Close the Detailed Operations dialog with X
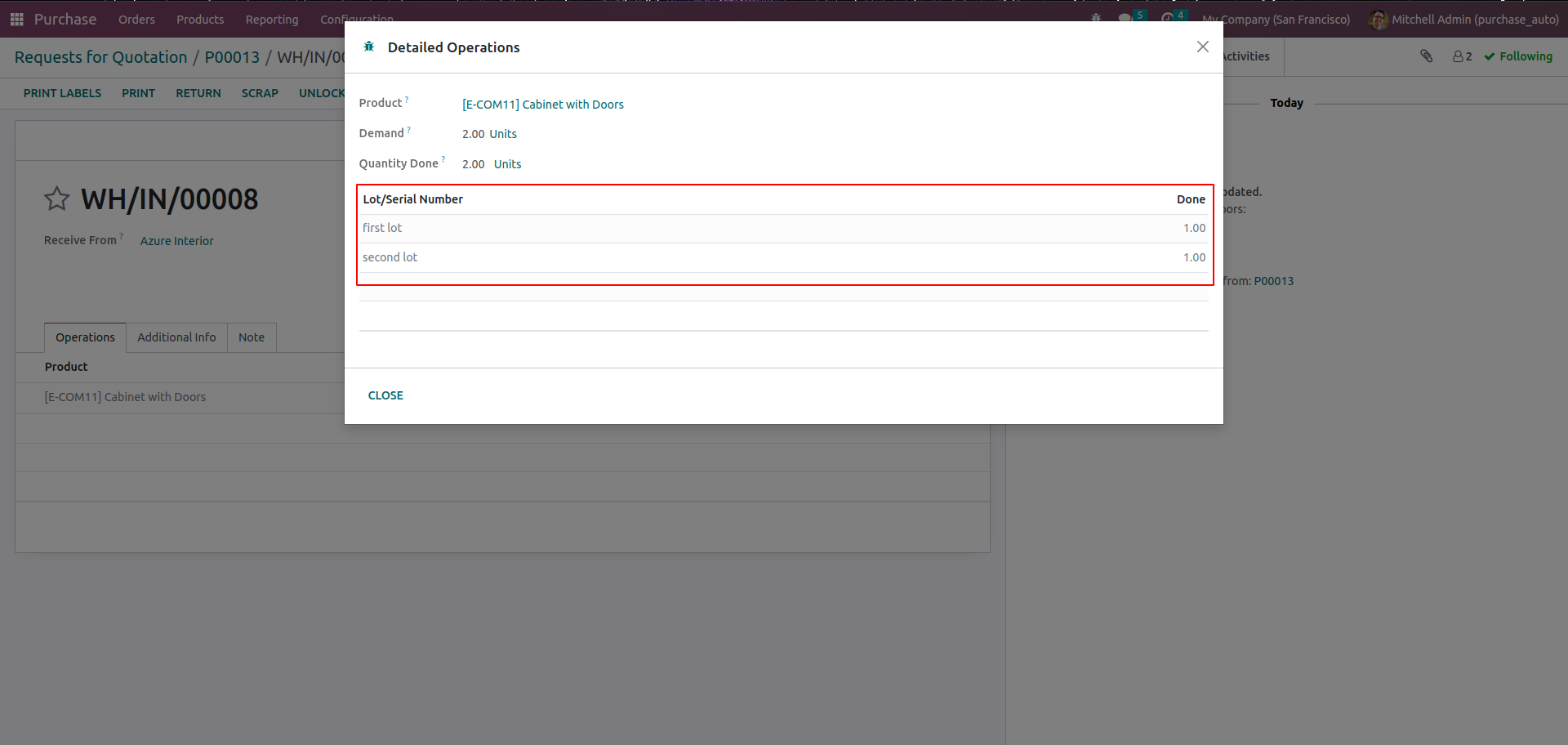Screen dimensions: 1568x745 pyautogui.click(x=1202, y=47)
